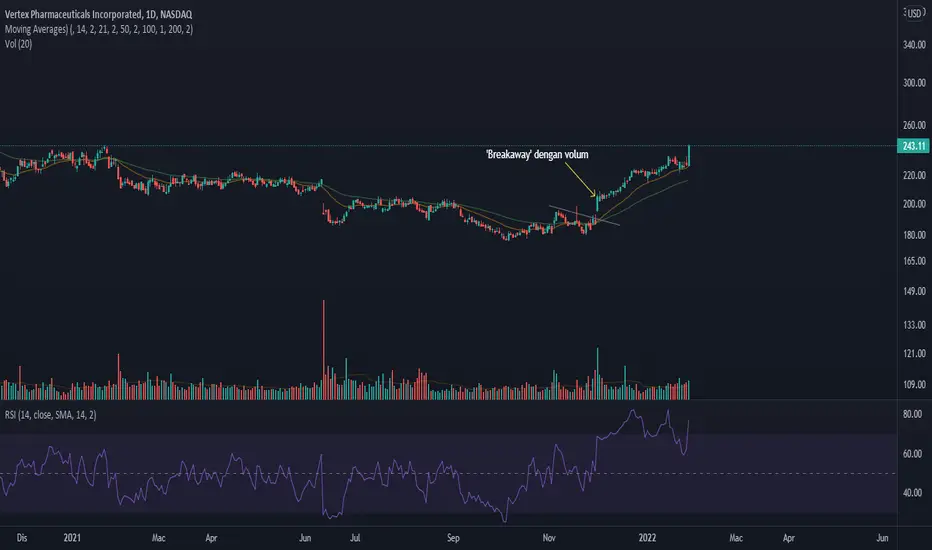The image size is (932, 550).
Task: Click the 2022 label on the time axis
Action: [647, 538]
